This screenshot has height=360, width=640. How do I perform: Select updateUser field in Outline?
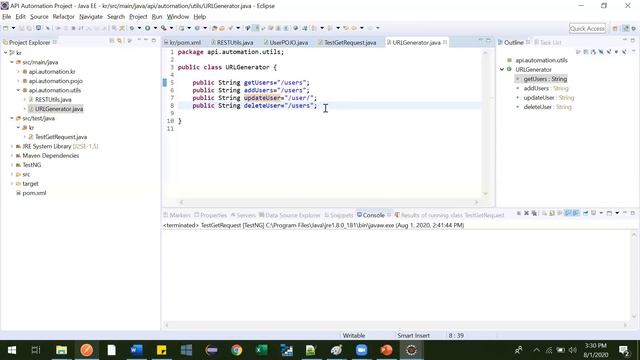pyautogui.click(x=549, y=98)
